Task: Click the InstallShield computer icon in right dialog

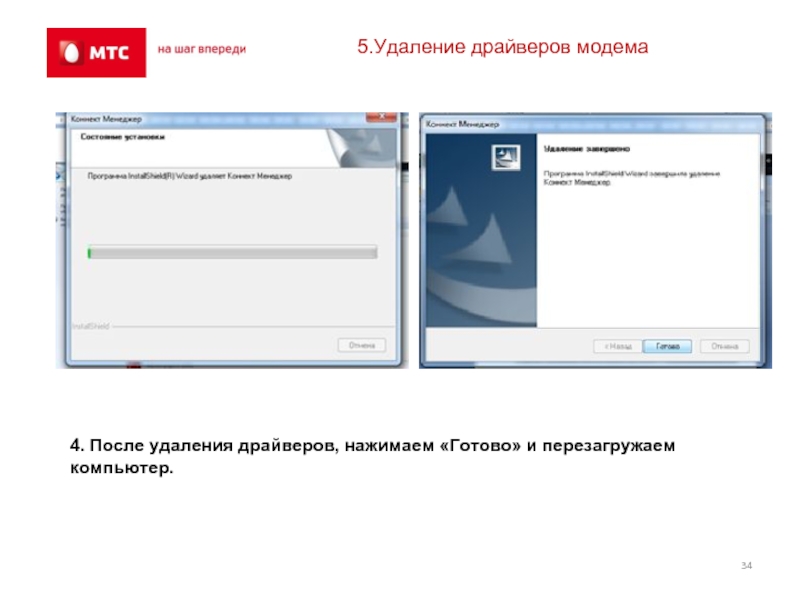Action: click(x=506, y=157)
